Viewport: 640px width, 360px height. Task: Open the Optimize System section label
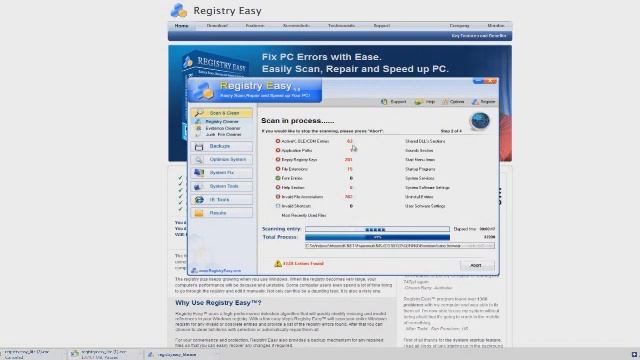point(228,160)
